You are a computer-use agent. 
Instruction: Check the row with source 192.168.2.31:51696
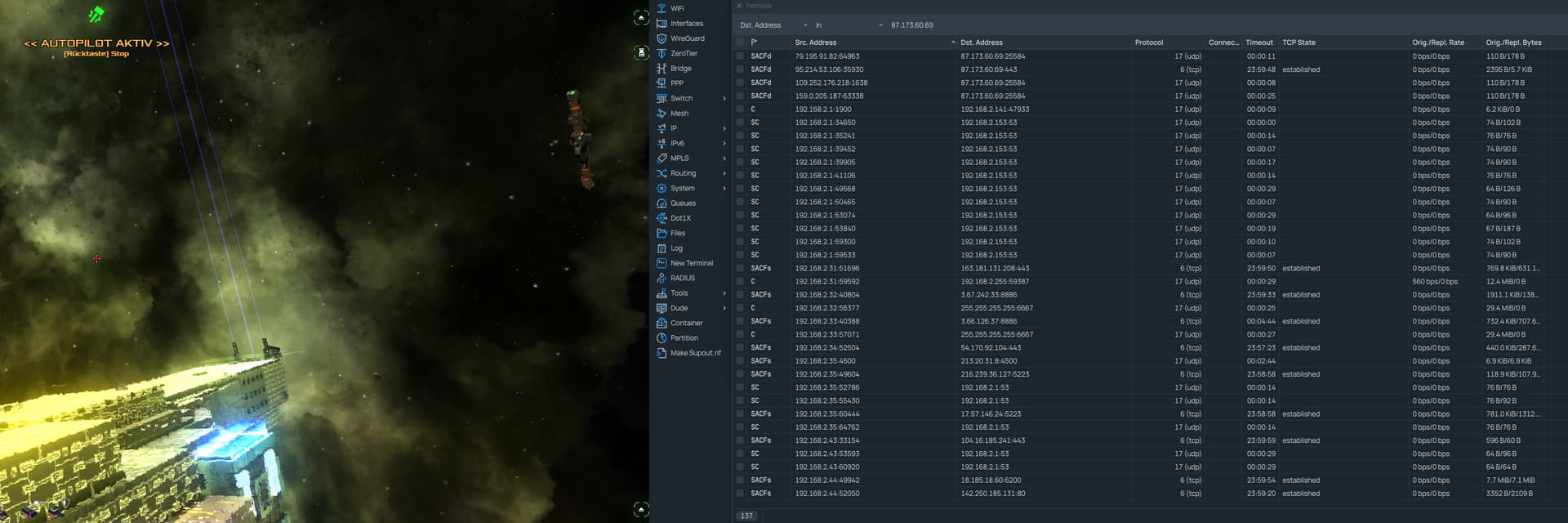(740, 268)
